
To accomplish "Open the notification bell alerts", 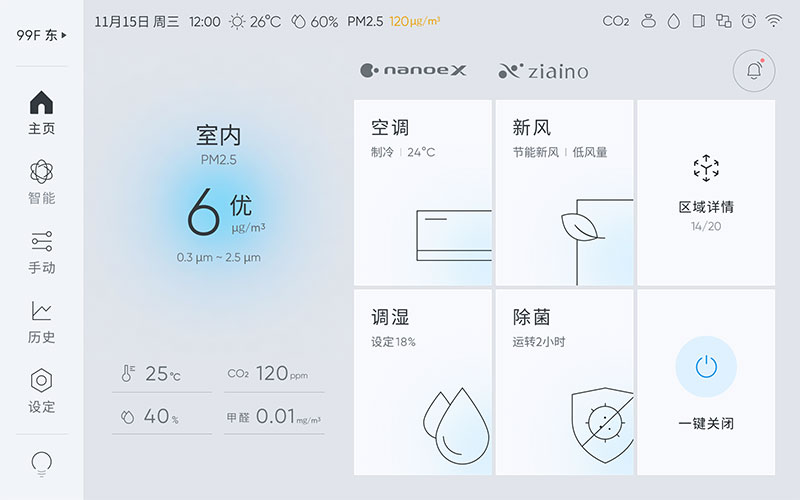I will click(753, 70).
